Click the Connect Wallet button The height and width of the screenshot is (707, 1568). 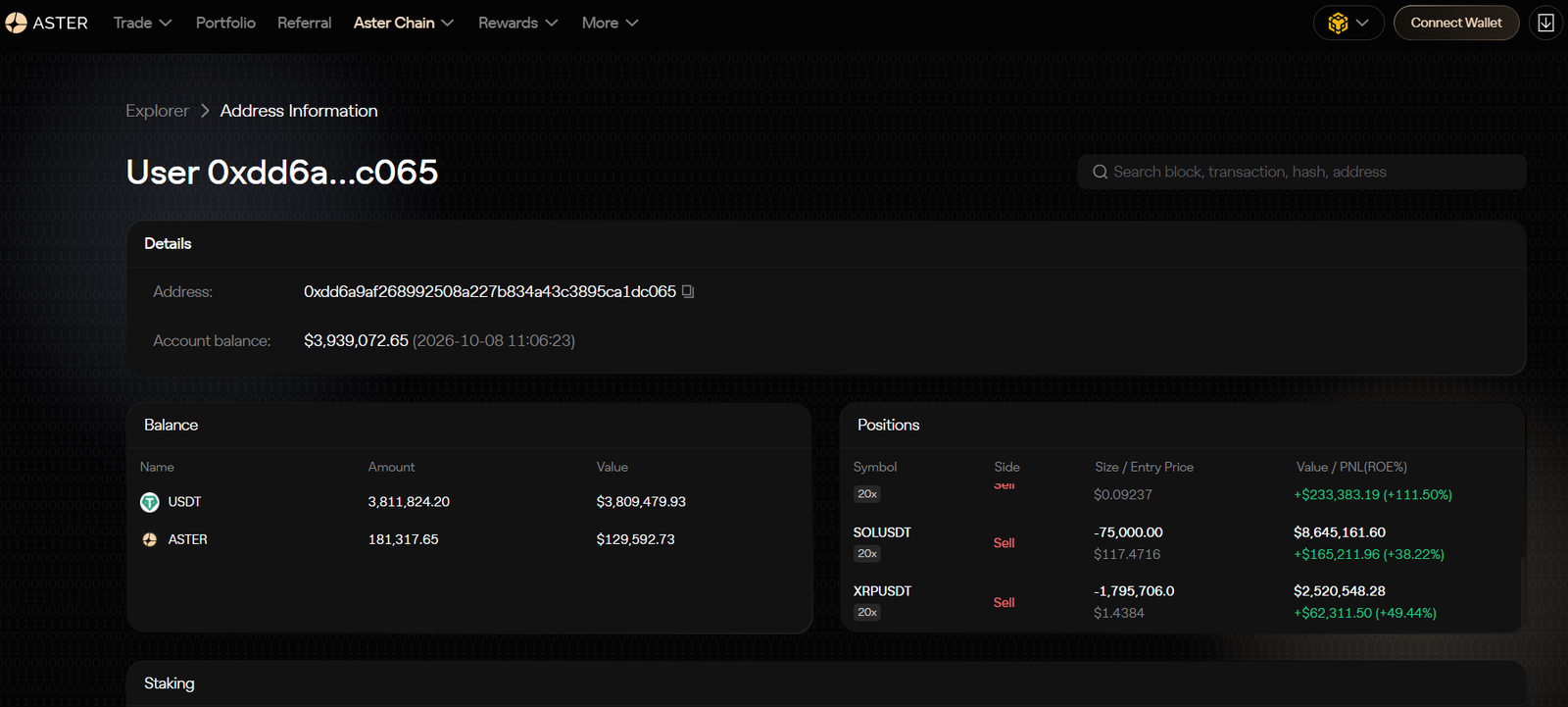1456,23
